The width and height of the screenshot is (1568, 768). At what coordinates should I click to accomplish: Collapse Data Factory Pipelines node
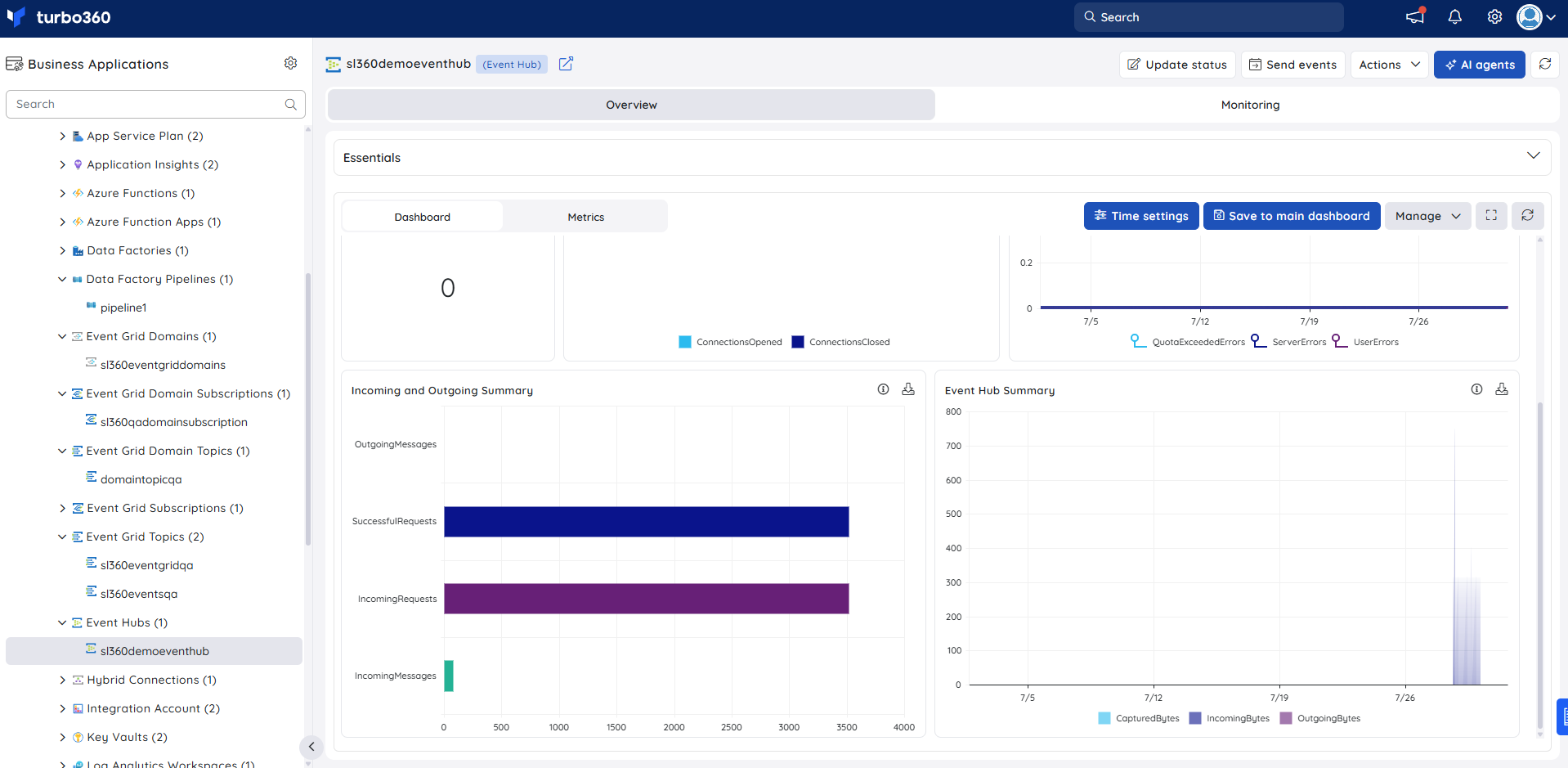62,279
